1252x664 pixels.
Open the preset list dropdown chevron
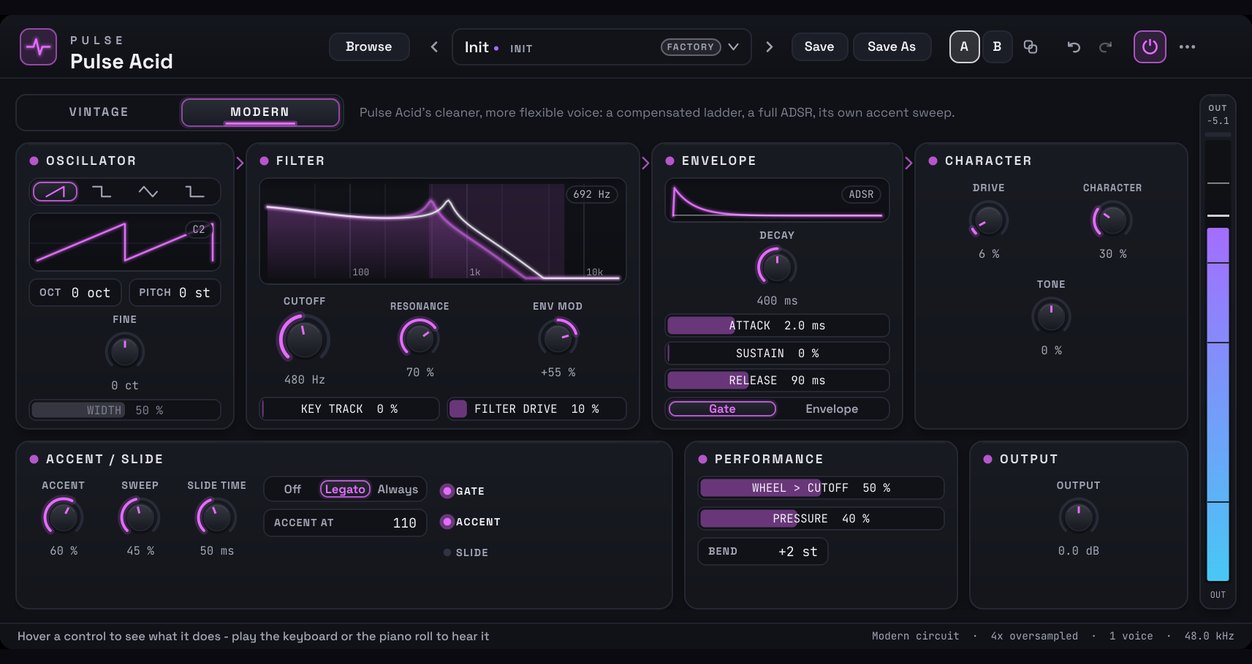pyautogui.click(x=734, y=47)
